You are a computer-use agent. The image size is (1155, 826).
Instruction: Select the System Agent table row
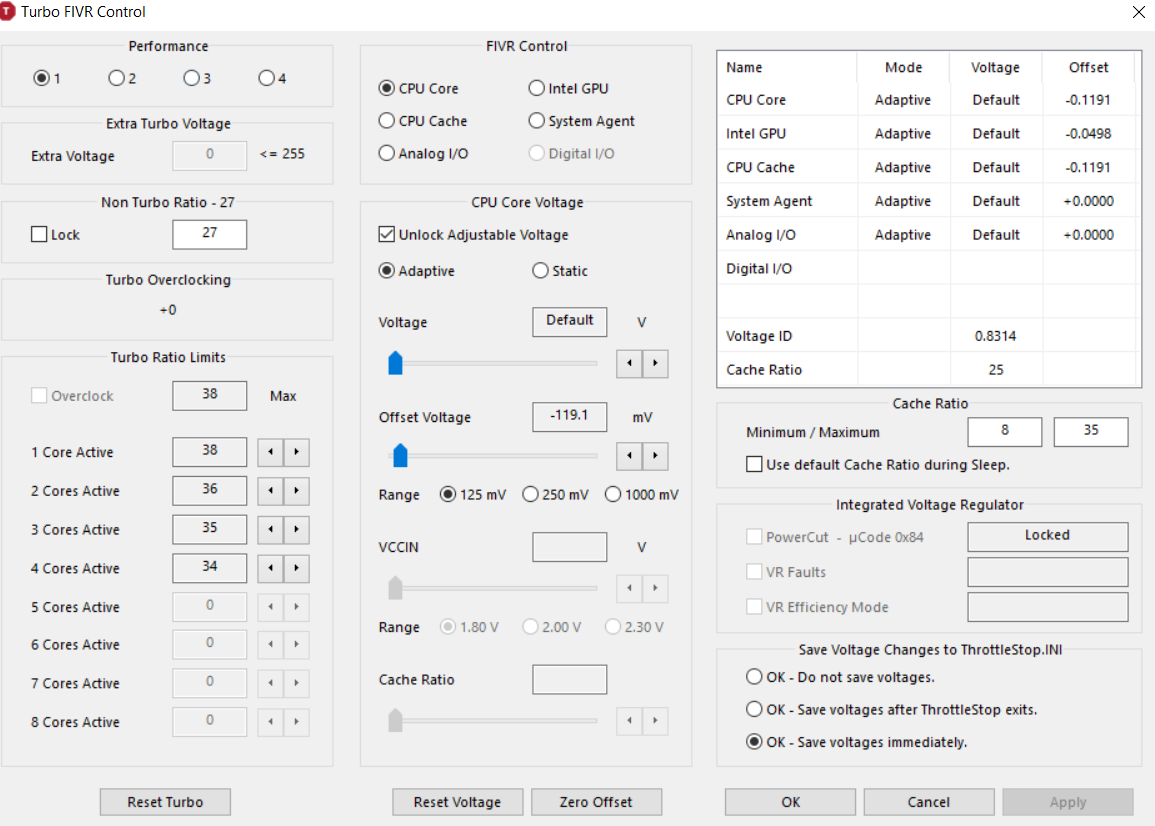coord(929,201)
